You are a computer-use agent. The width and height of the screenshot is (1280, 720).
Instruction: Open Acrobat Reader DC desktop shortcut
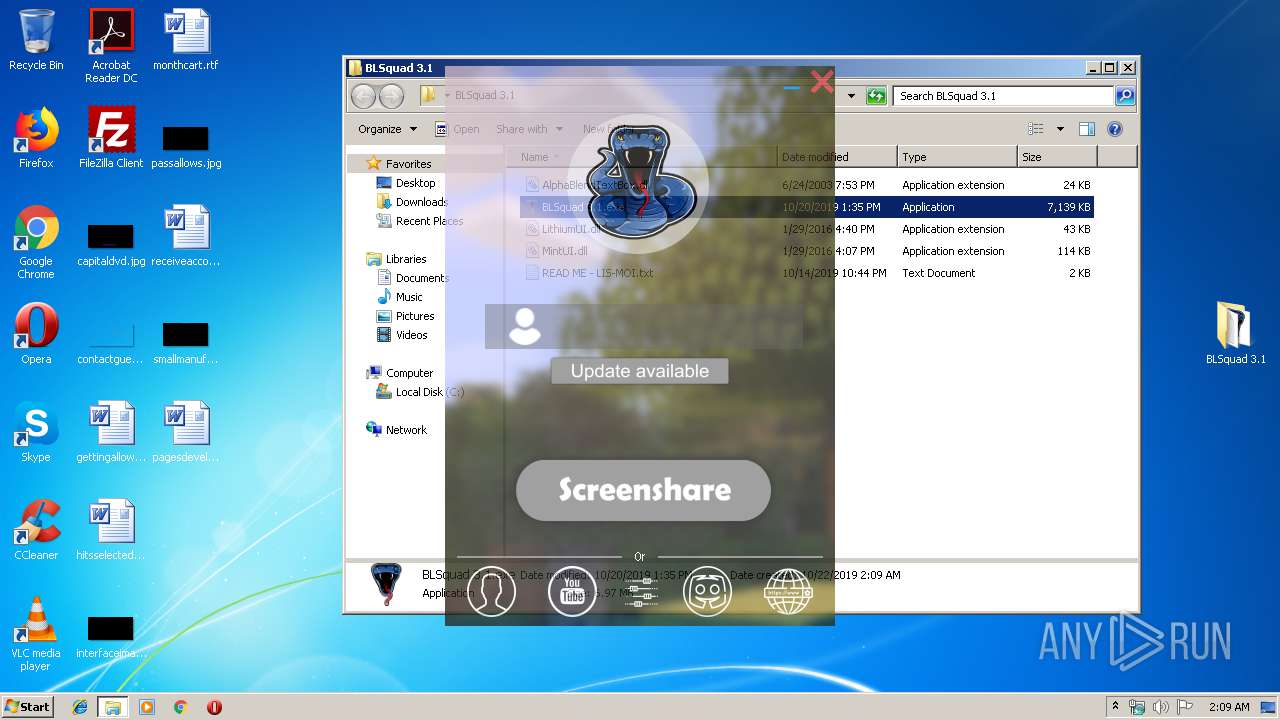tap(111, 46)
